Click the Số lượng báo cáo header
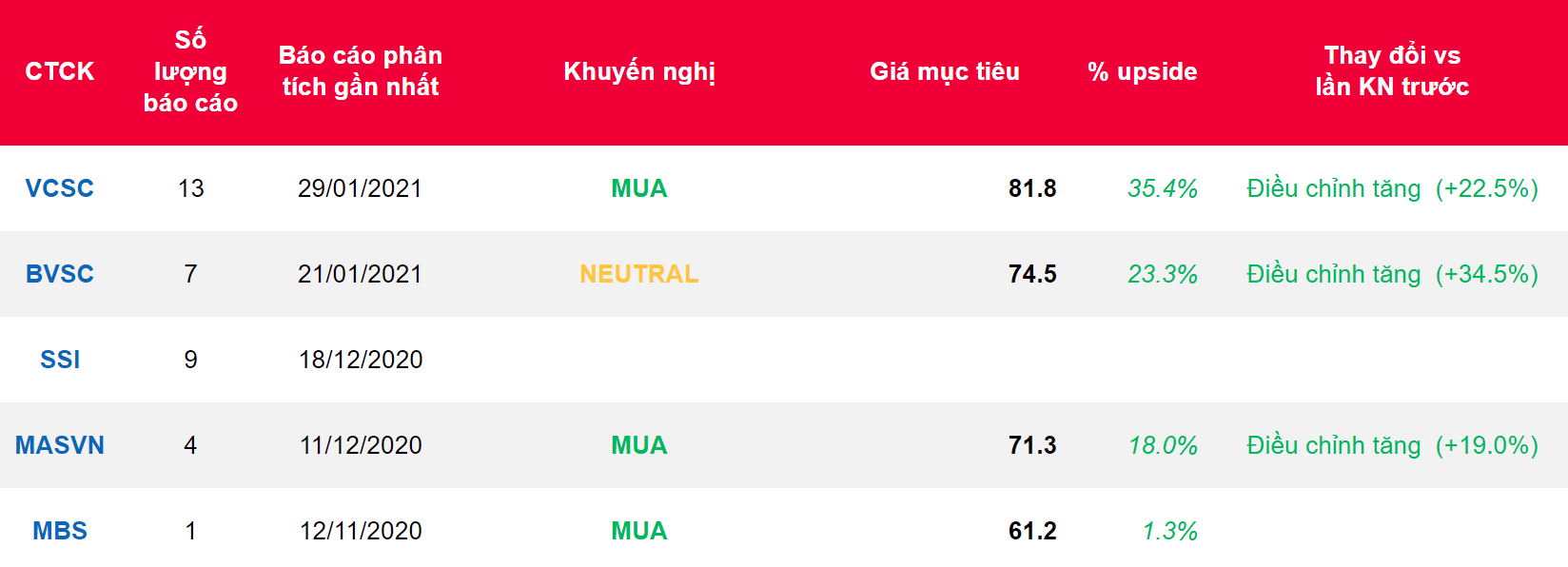This screenshot has width=1568, height=567. 190,71
